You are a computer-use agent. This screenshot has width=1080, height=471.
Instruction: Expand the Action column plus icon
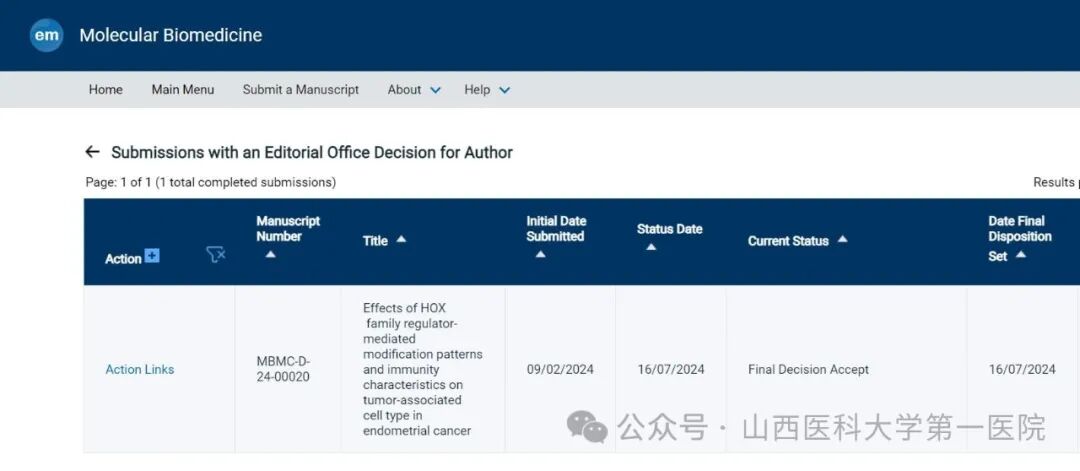point(152,256)
